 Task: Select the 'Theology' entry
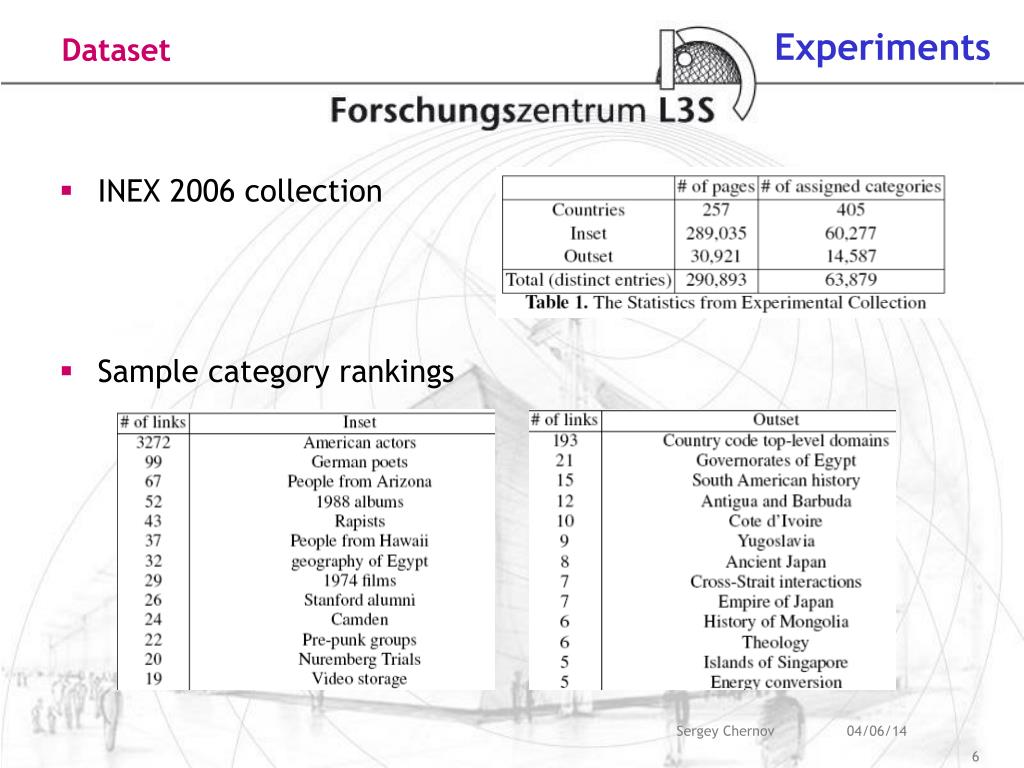[x=775, y=642]
